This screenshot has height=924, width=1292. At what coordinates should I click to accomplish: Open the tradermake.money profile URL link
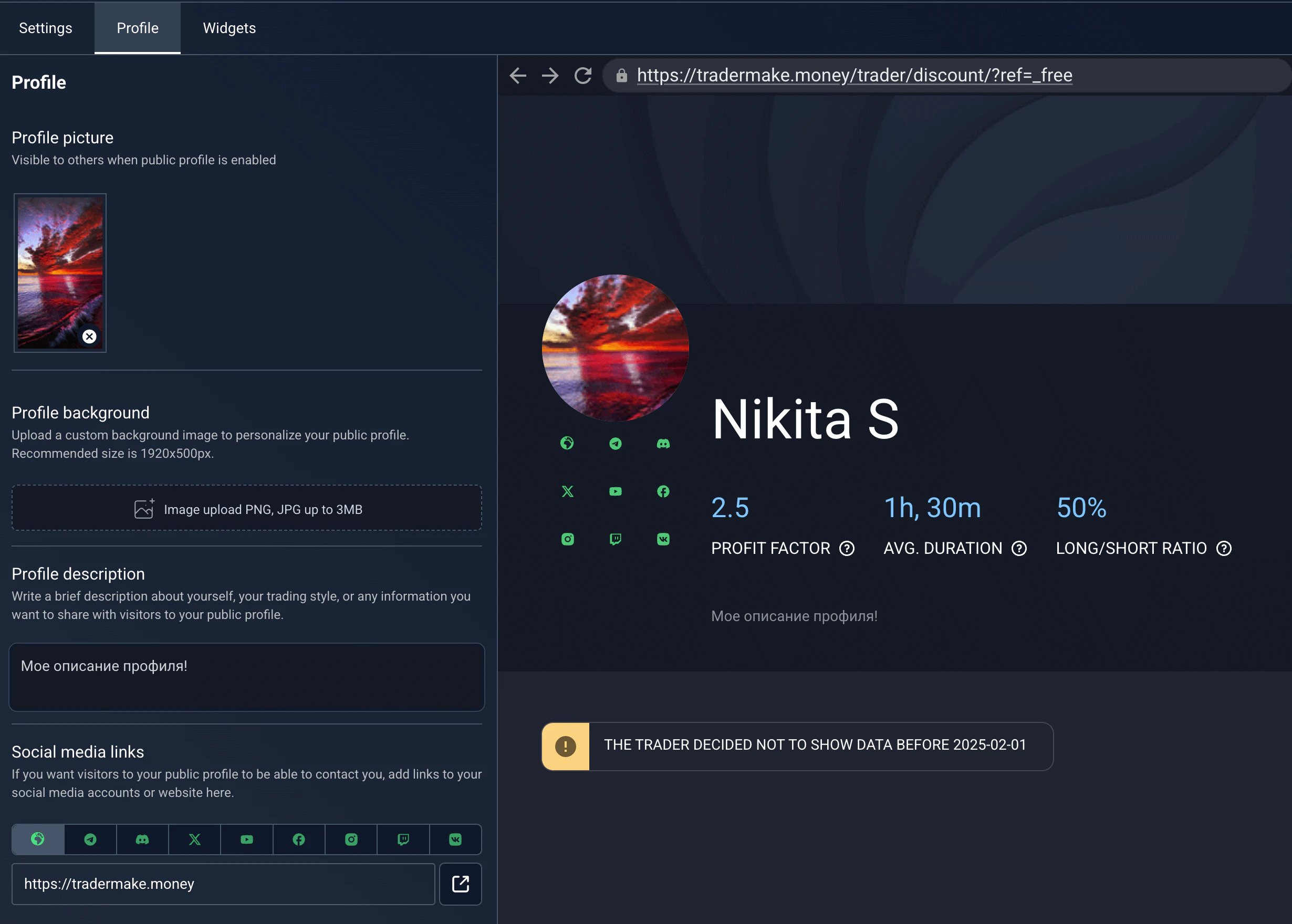coord(855,75)
